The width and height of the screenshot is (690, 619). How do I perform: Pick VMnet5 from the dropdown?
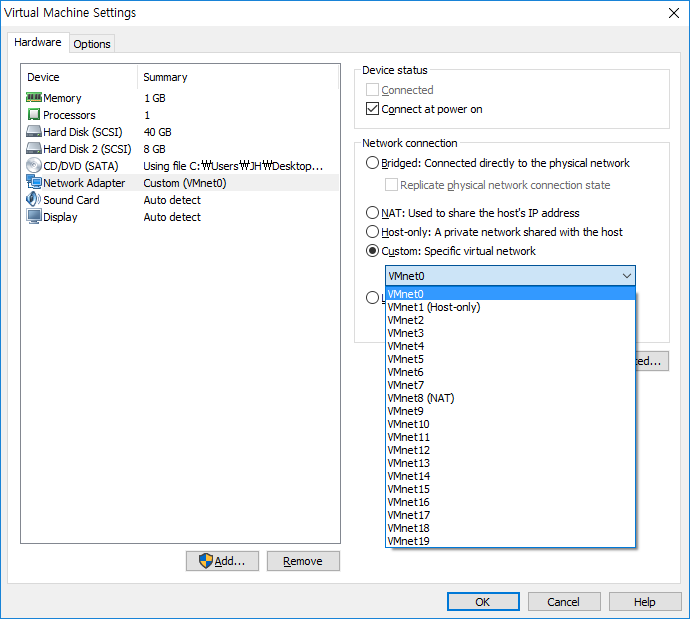pos(510,359)
